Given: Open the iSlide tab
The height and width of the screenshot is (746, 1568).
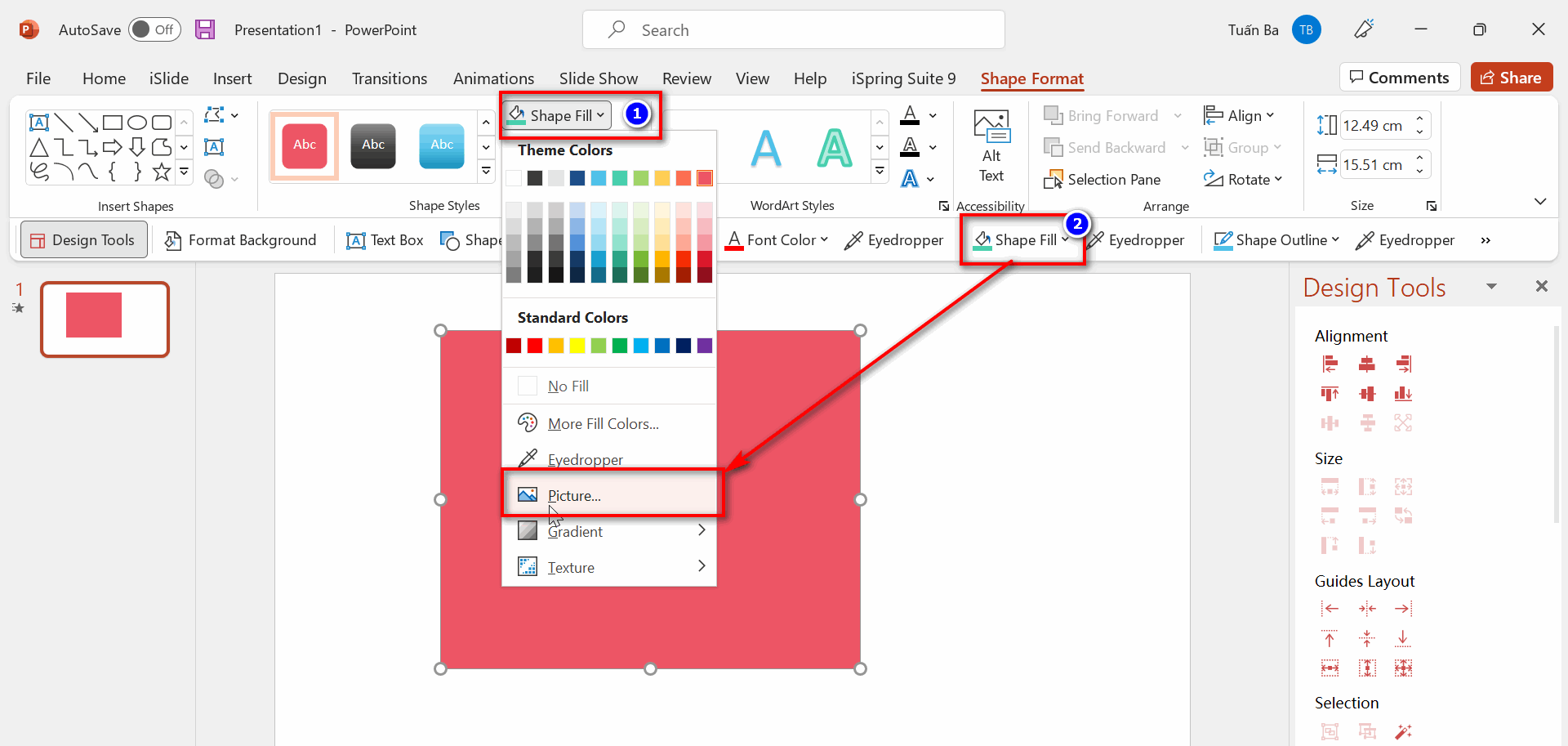Looking at the screenshot, I should tap(169, 78).
